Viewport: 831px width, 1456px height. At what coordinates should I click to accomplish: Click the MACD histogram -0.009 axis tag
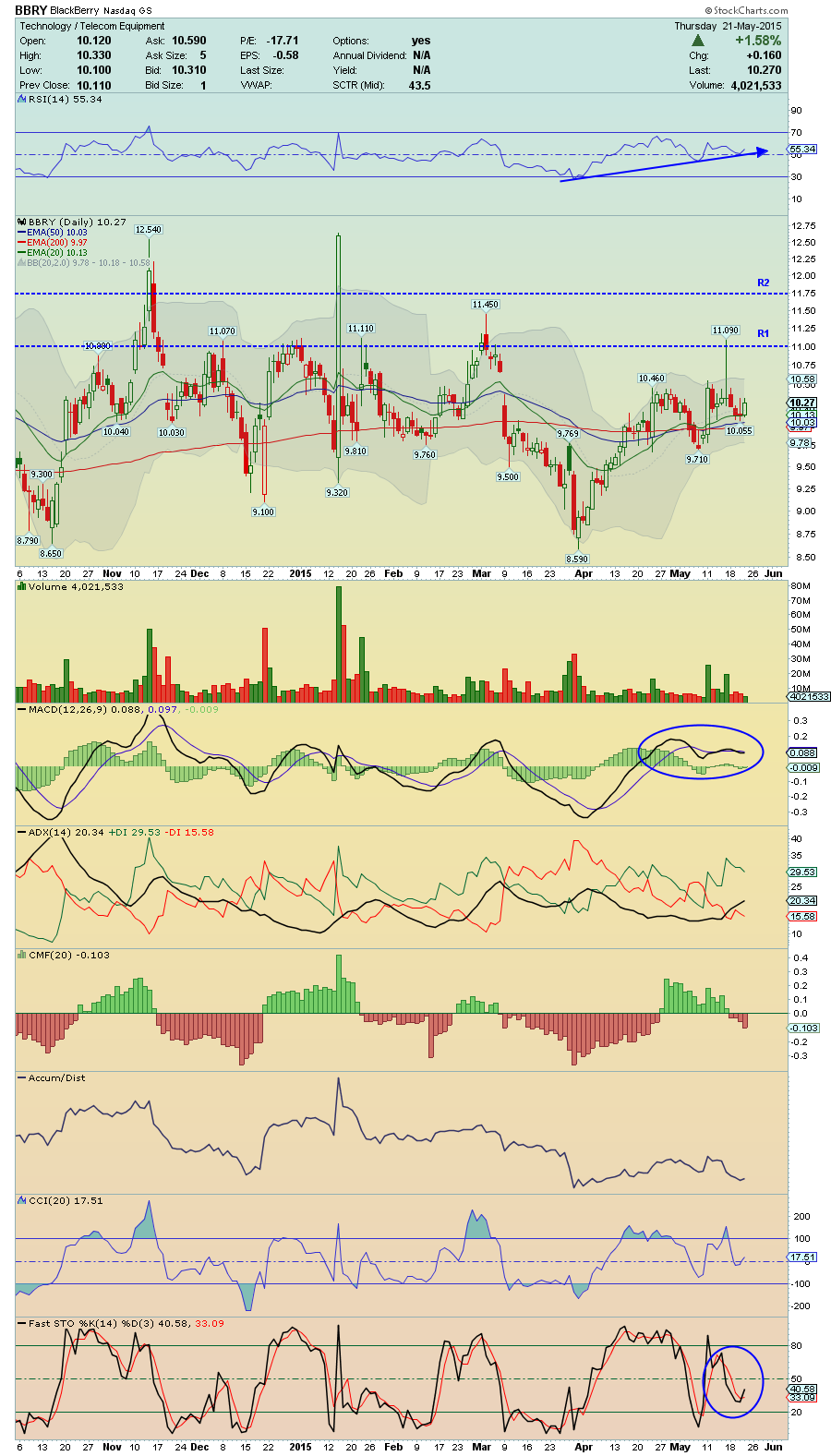point(804,767)
